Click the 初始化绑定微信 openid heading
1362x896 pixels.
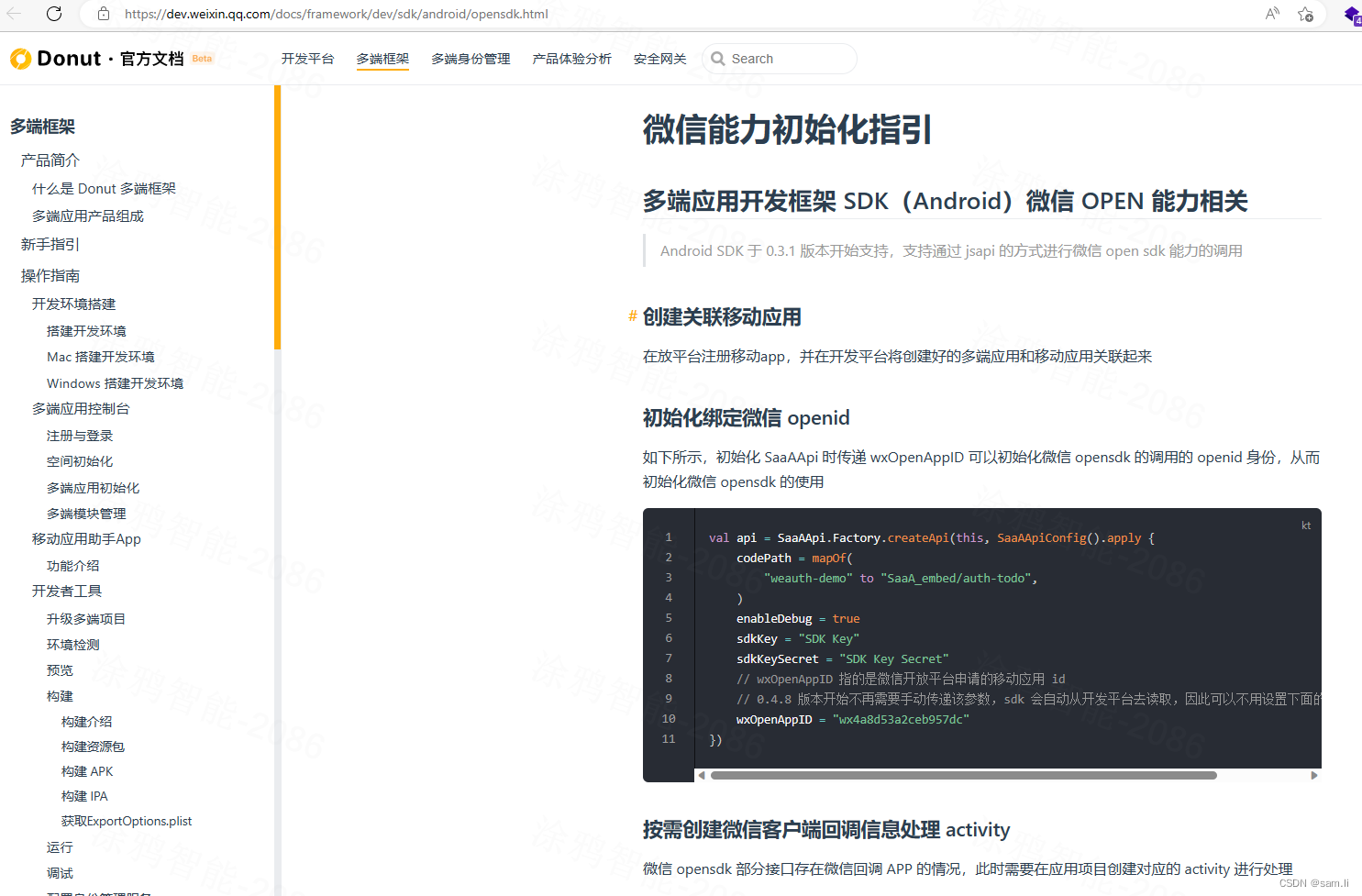pos(746,418)
